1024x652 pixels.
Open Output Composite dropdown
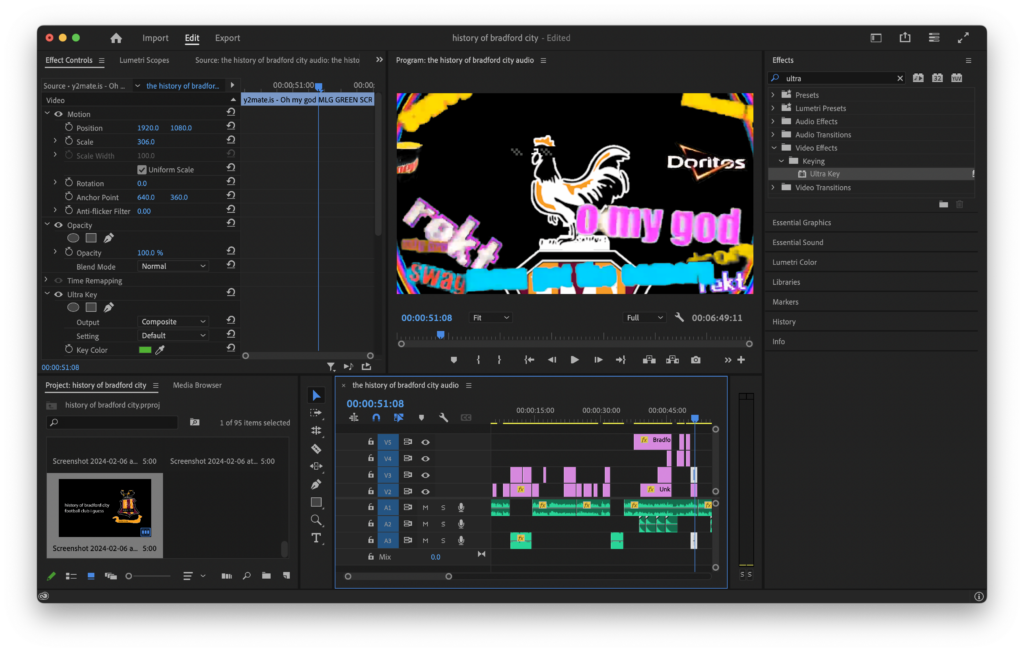click(172, 322)
